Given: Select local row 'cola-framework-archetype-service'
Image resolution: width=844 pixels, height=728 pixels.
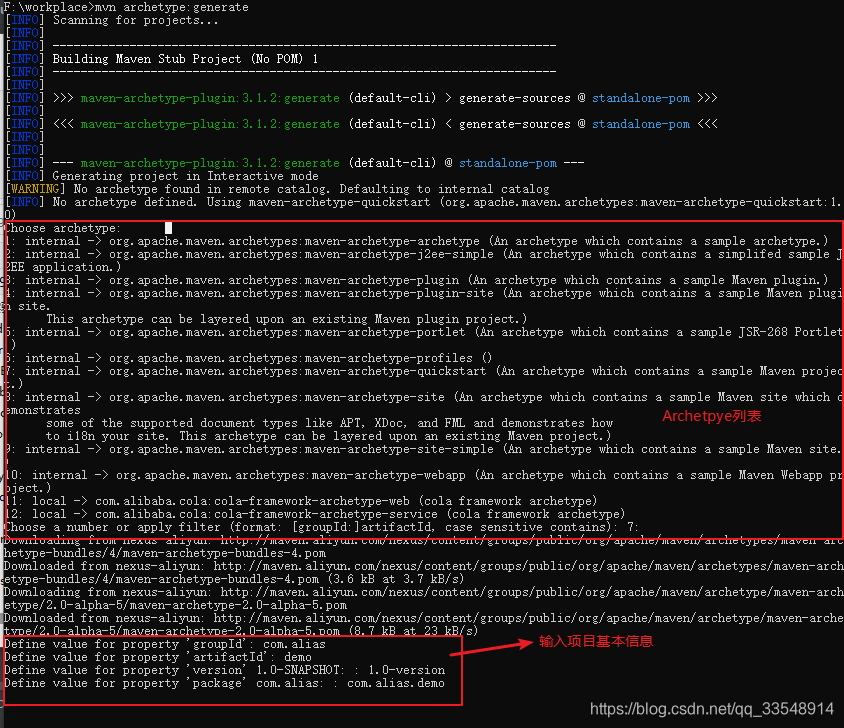Looking at the screenshot, I should click(315, 514).
